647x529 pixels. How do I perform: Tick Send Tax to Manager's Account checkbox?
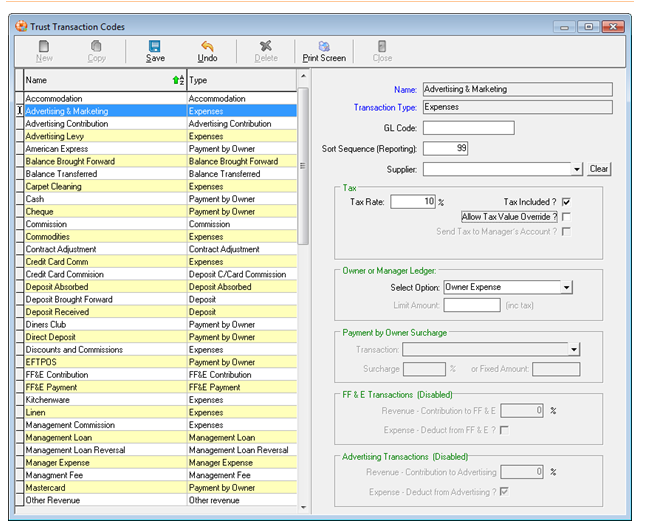(x=566, y=232)
